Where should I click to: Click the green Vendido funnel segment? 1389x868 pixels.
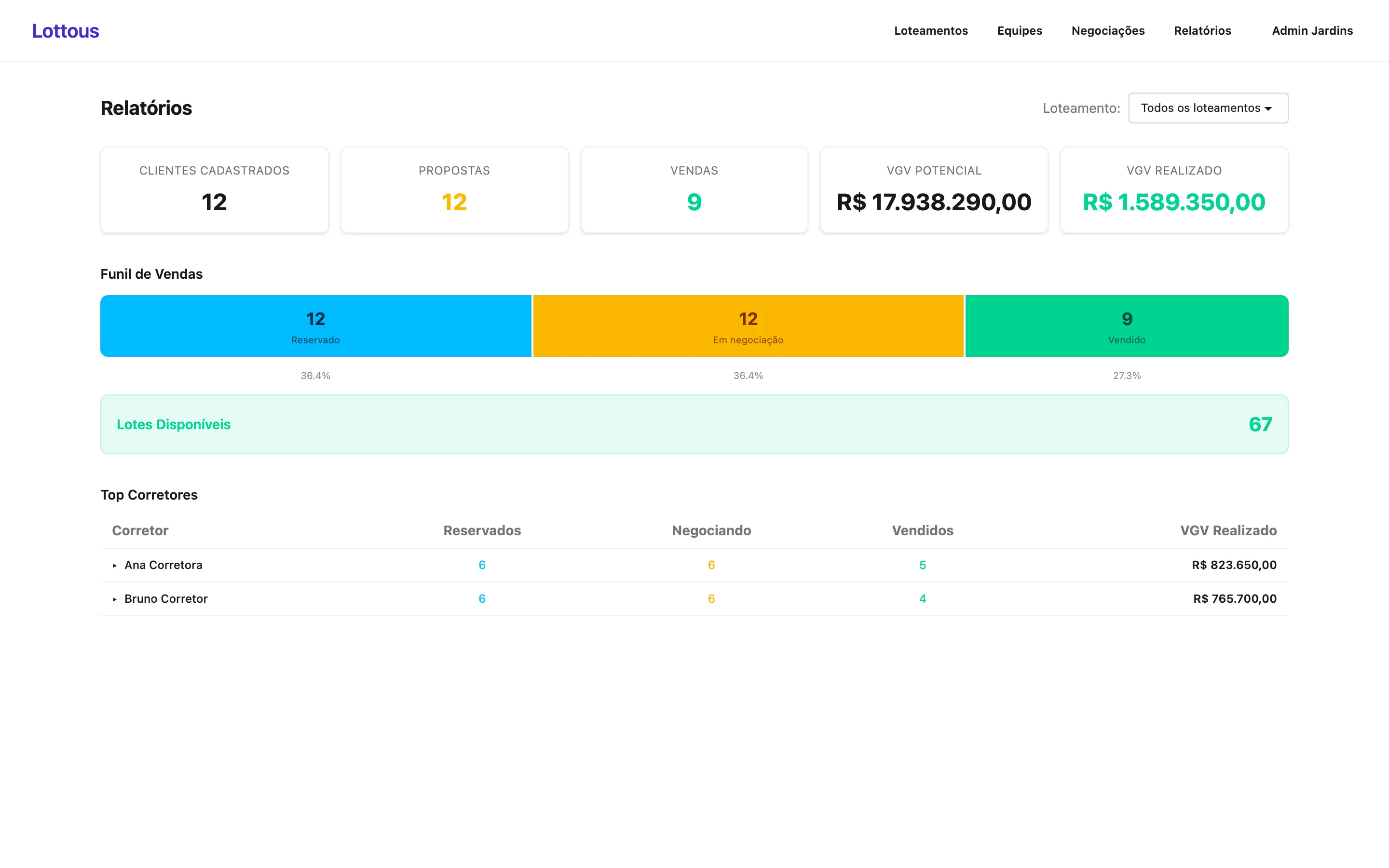pyautogui.click(x=1127, y=326)
